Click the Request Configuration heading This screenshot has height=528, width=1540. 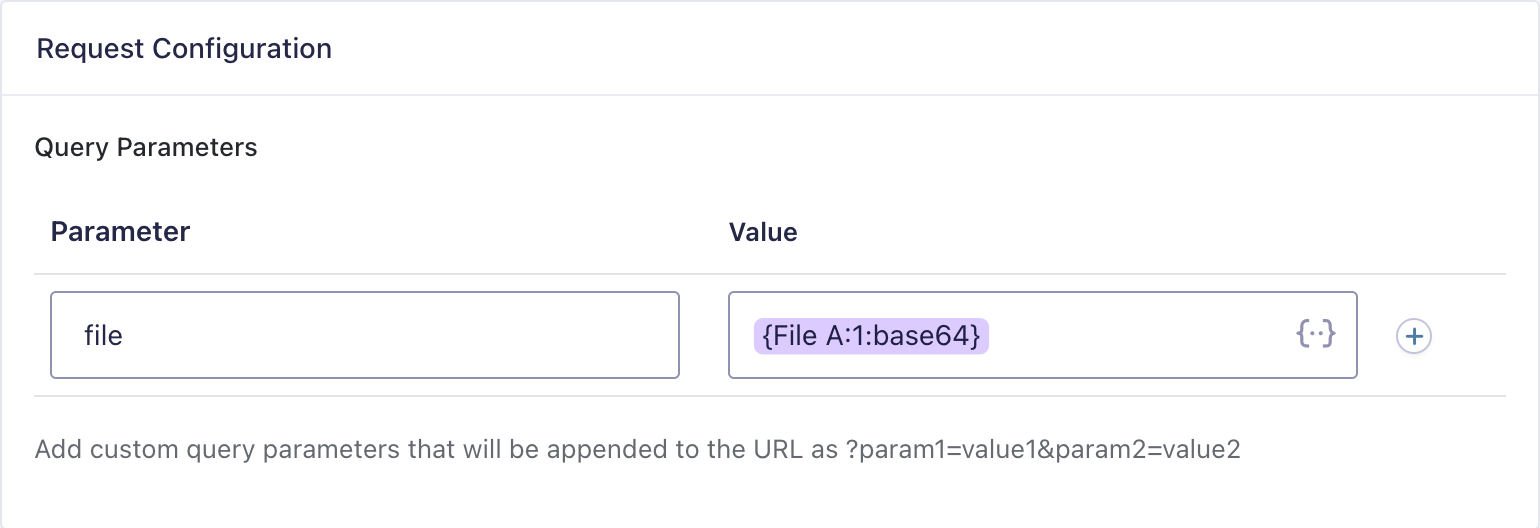click(184, 48)
